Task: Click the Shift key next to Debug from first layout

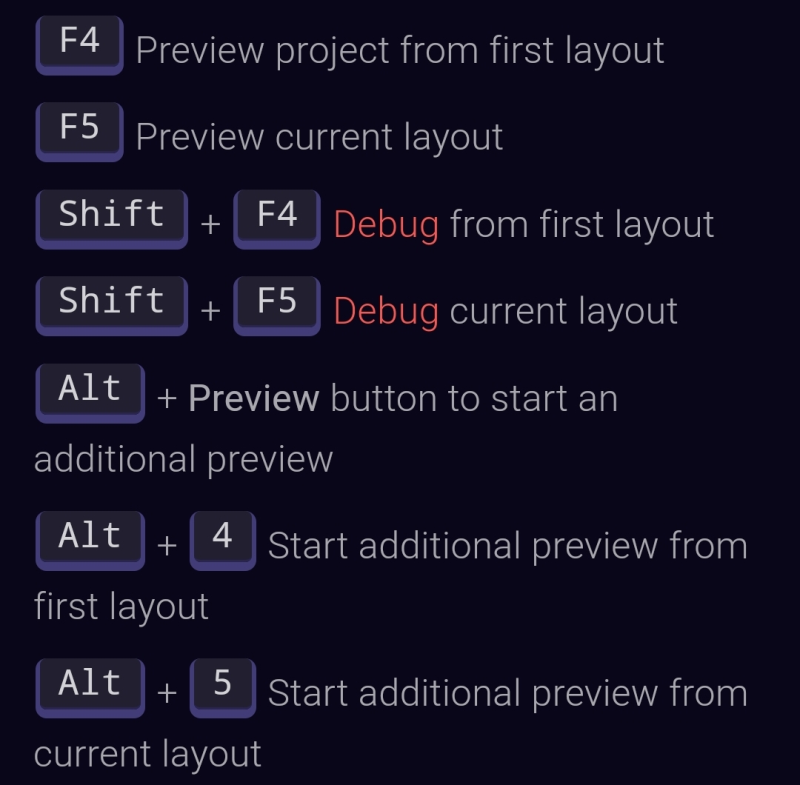Action: click(x=112, y=219)
